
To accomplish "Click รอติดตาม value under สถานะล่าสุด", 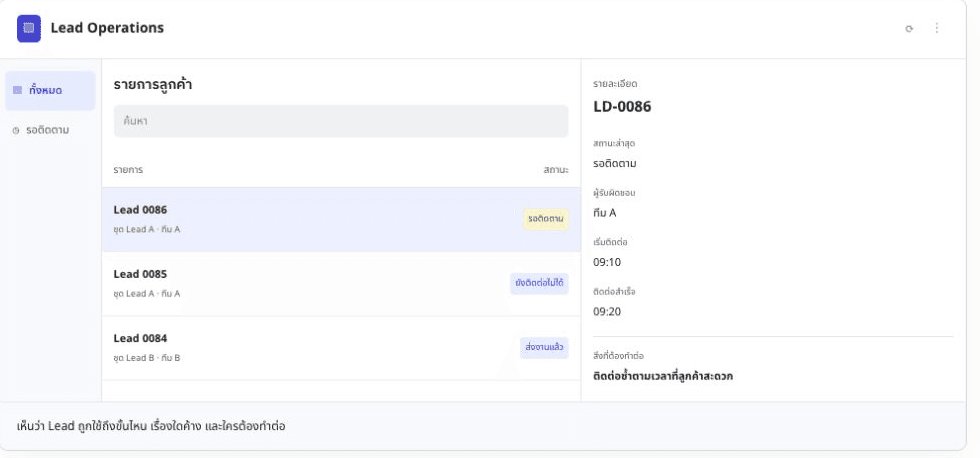I will click(615, 164).
